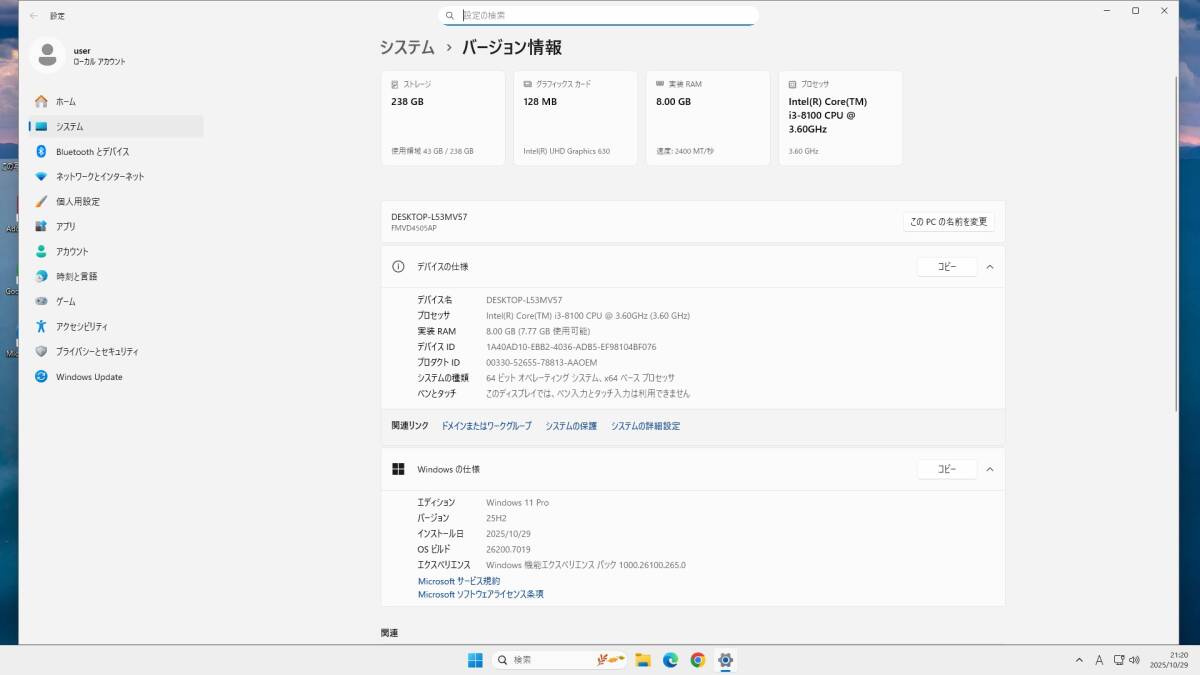Screen dimensions: 1200x675
Task: Select the ネットワークとインターネット icon
Action: tap(41, 177)
